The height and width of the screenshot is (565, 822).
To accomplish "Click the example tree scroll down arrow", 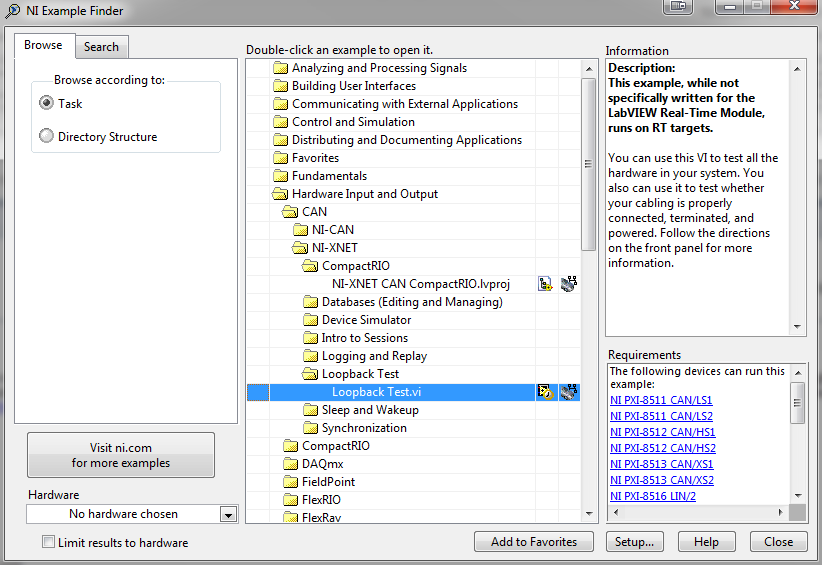I will [589, 514].
